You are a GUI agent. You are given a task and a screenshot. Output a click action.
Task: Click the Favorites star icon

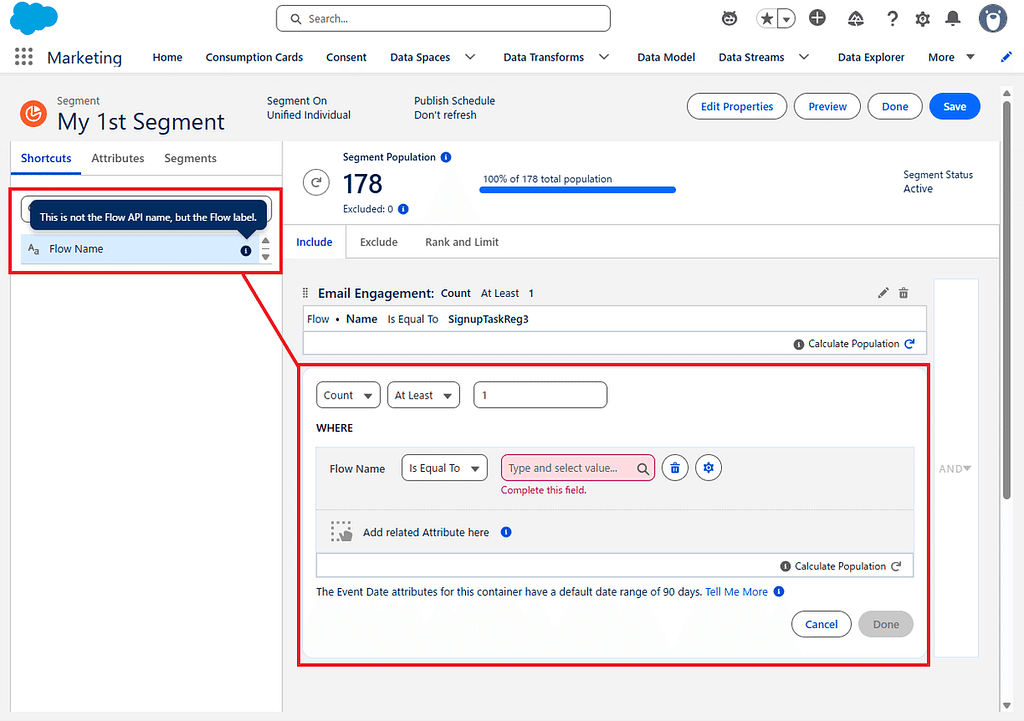(x=767, y=18)
